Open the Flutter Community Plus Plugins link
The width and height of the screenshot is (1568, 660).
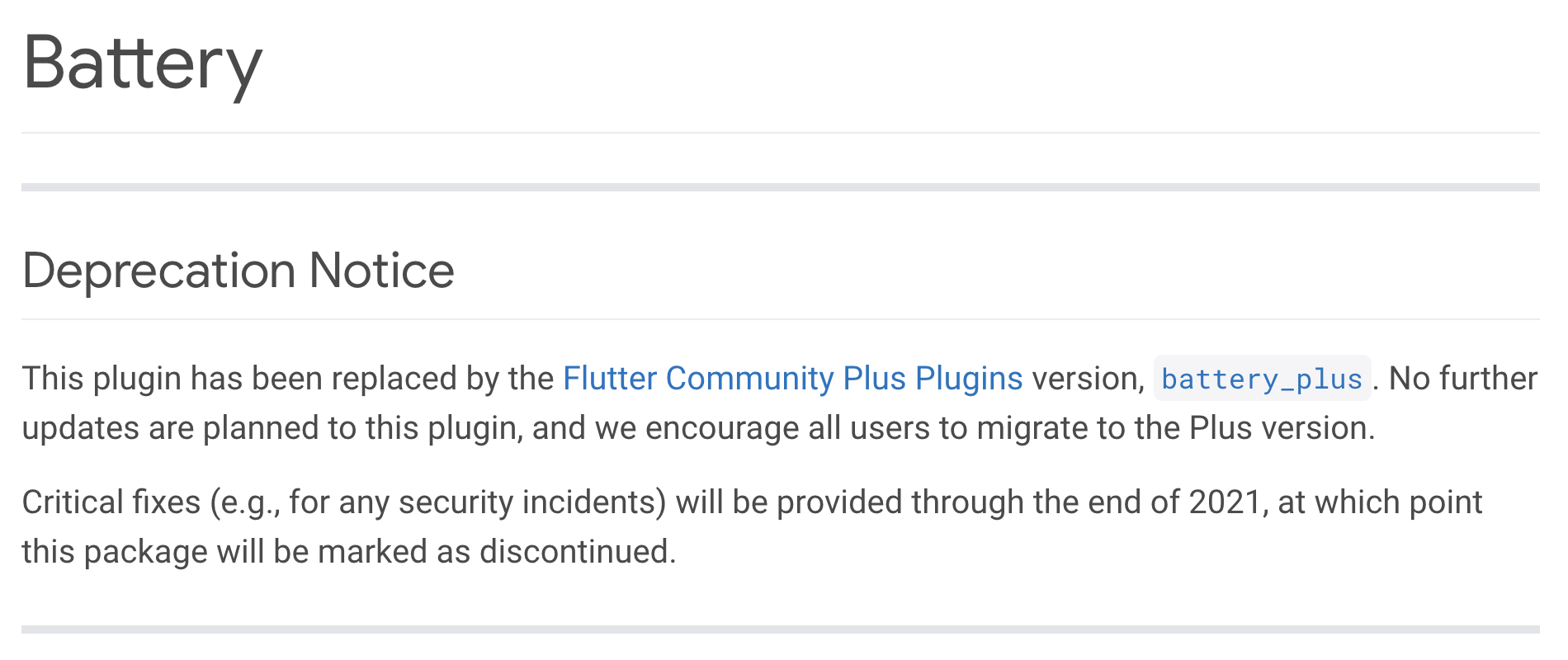[x=792, y=379]
